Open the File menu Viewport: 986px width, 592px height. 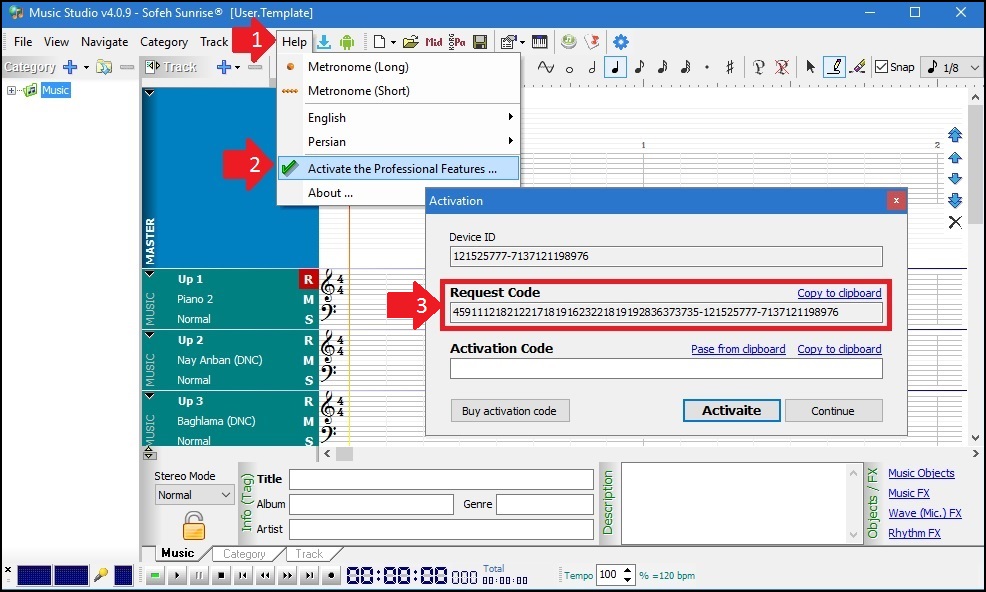(x=23, y=42)
